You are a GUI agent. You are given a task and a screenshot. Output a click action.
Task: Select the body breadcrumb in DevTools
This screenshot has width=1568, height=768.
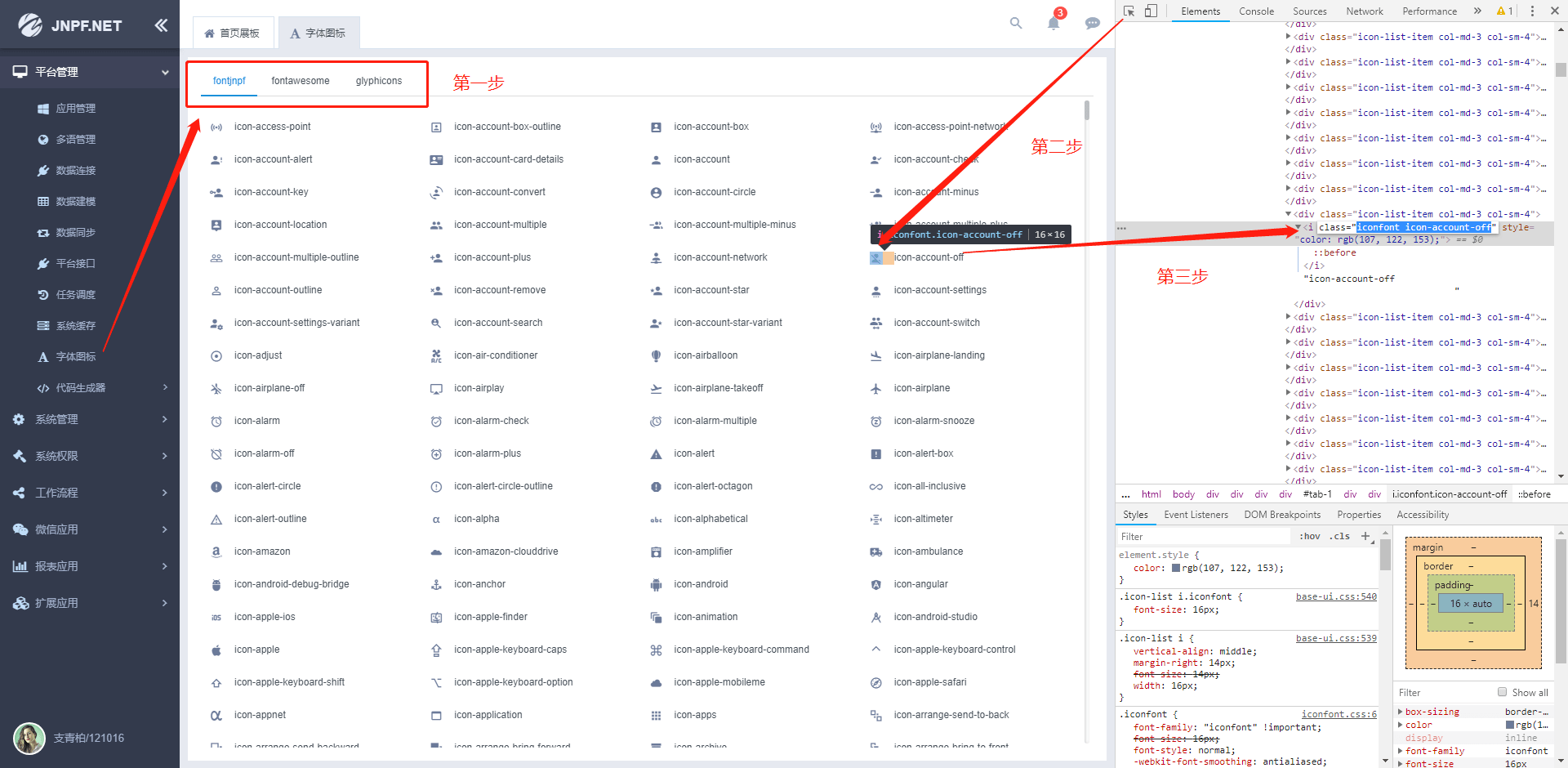pyautogui.click(x=1183, y=493)
